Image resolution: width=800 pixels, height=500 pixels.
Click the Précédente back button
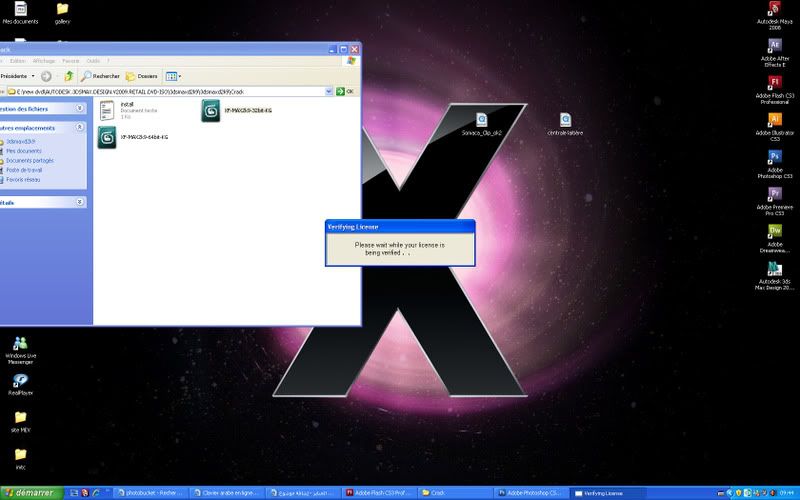coord(14,76)
